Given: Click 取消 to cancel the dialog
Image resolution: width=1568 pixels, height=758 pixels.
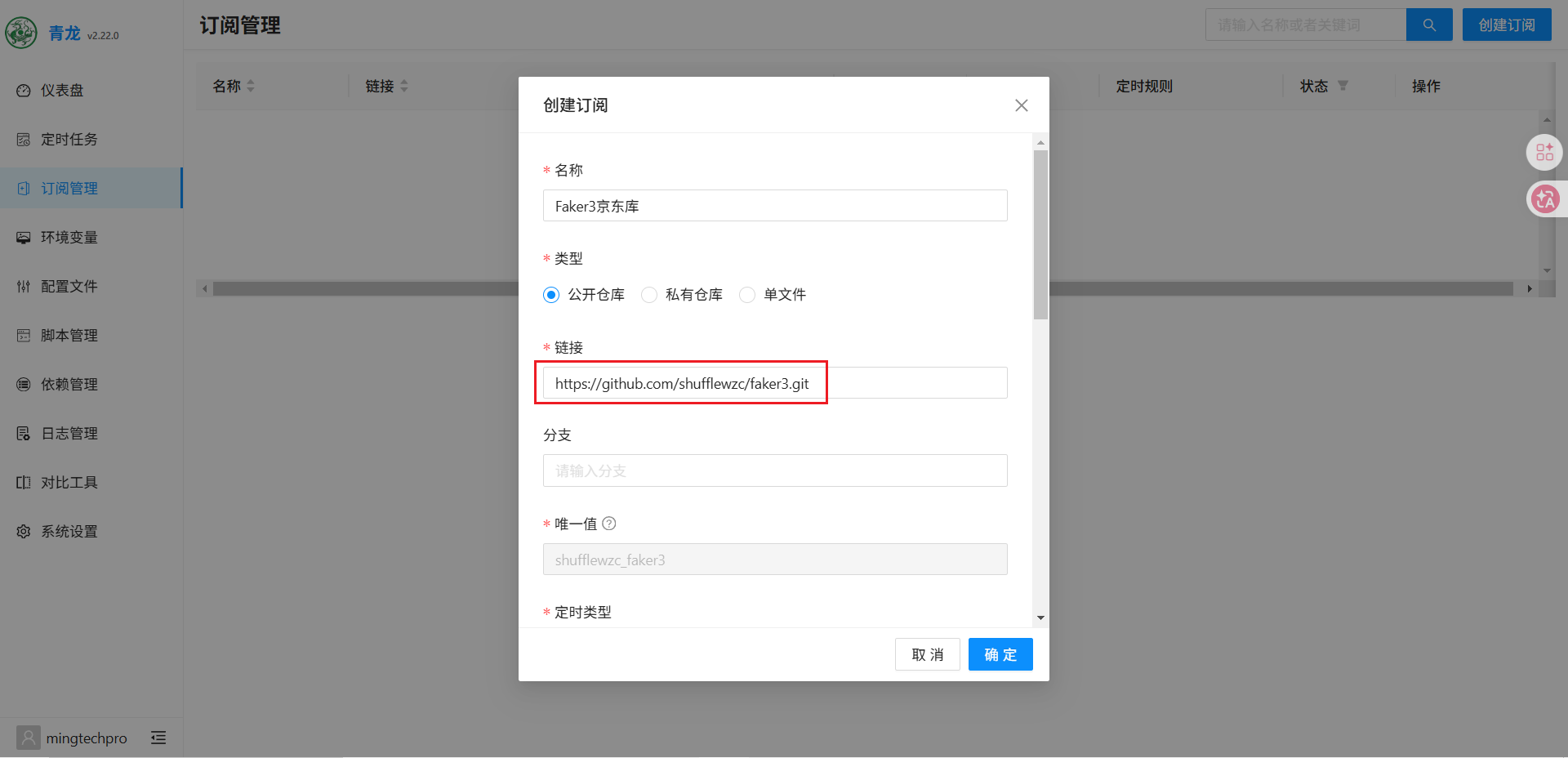Looking at the screenshot, I should [x=928, y=654].
